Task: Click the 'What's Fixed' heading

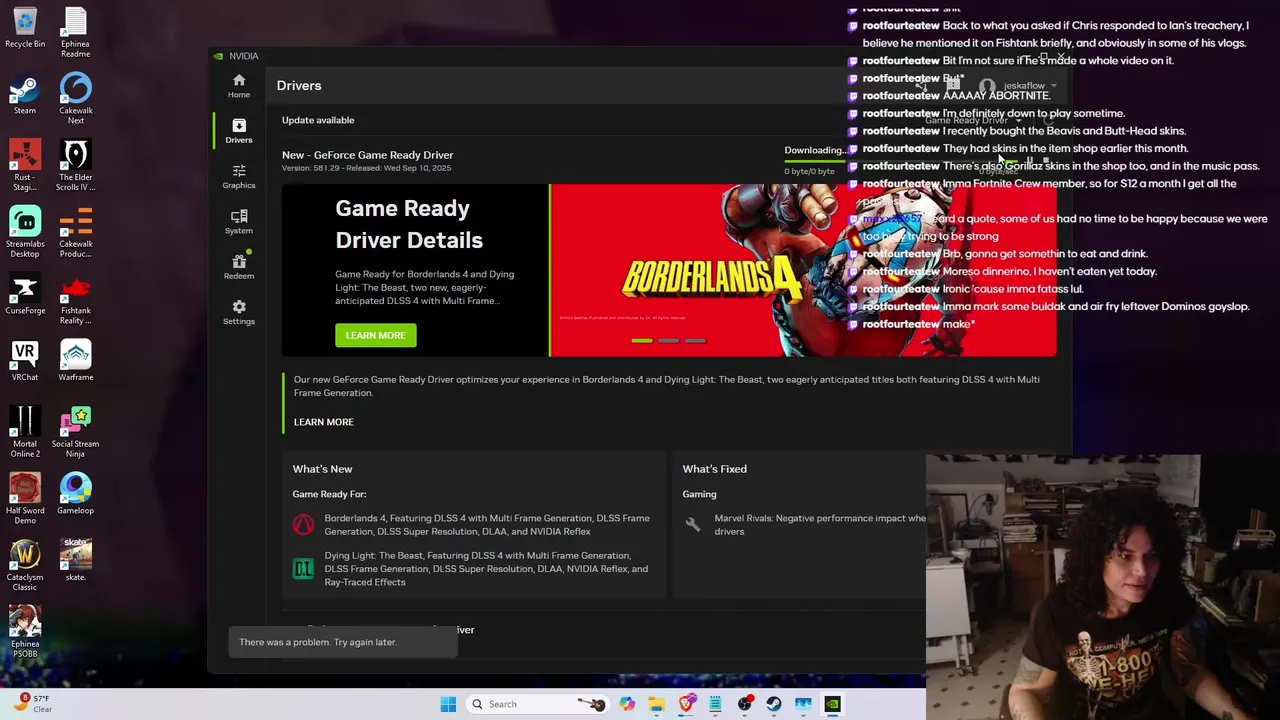Action: pyautogui.click(x=714, y=469)
